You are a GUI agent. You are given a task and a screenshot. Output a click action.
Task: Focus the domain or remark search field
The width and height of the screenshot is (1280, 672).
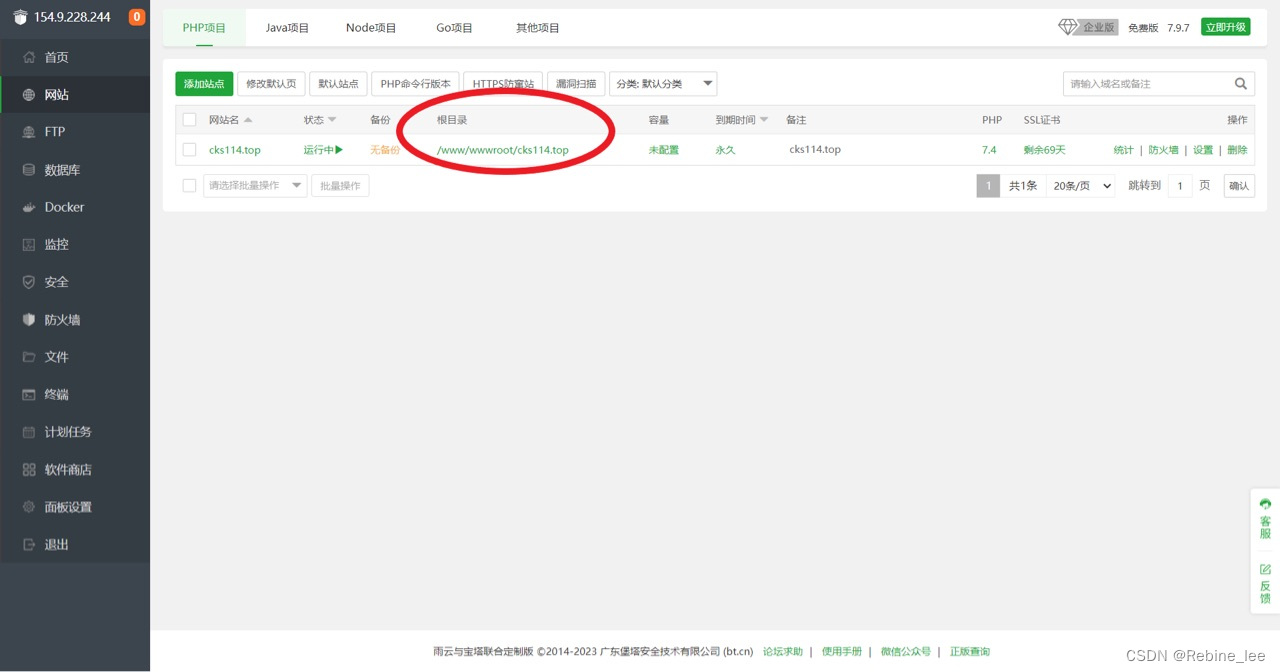pyautogui.click(x=1145, y=84)
